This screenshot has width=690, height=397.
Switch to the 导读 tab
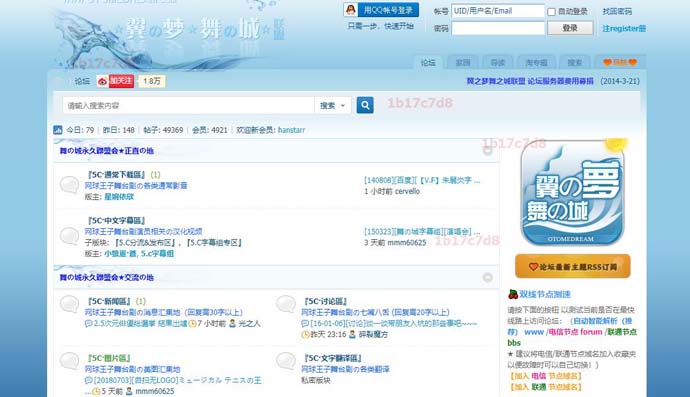pyautogui.click(x=498, y=62)
